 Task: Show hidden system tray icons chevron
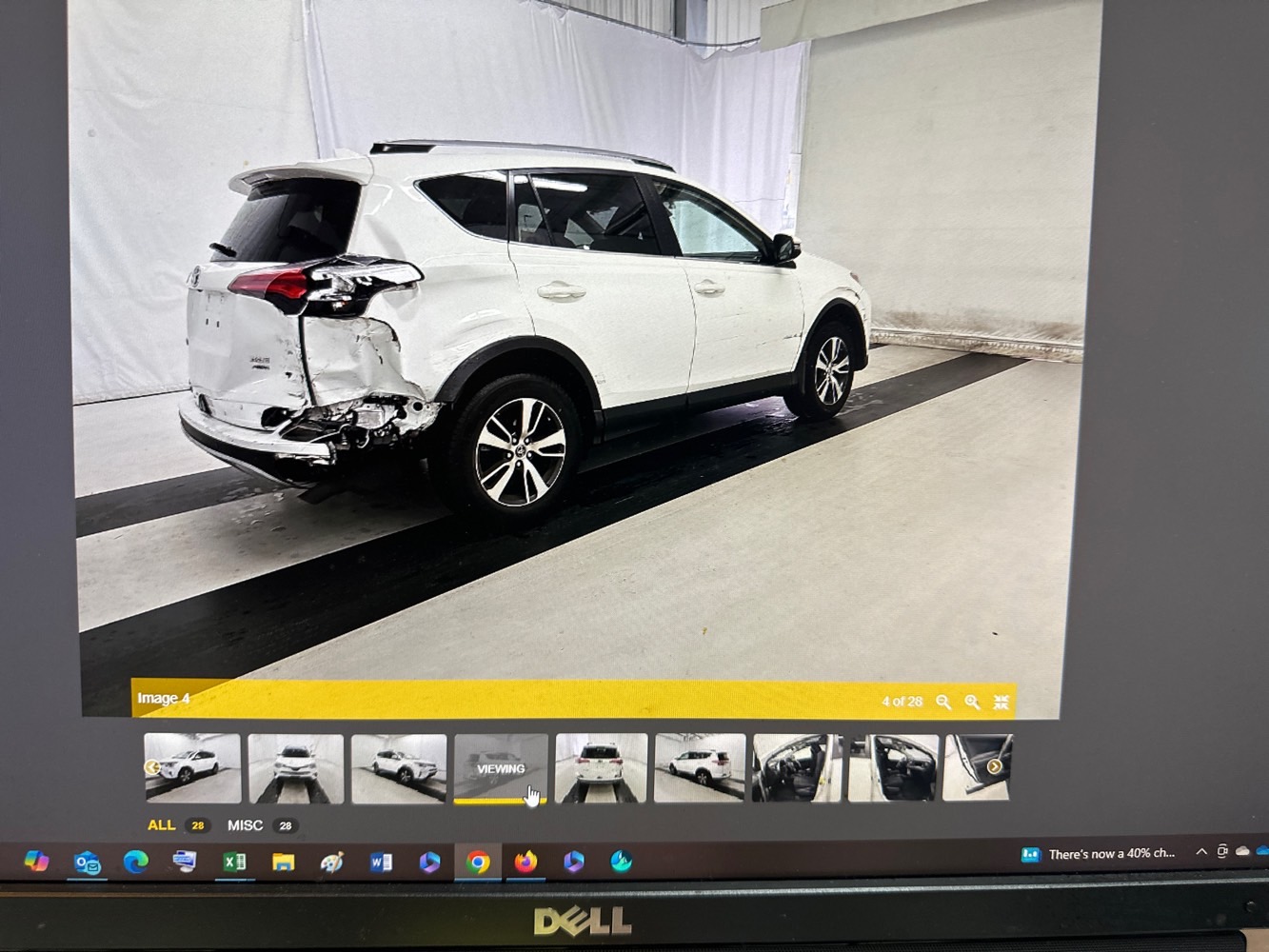click(x=1201, y=852)
